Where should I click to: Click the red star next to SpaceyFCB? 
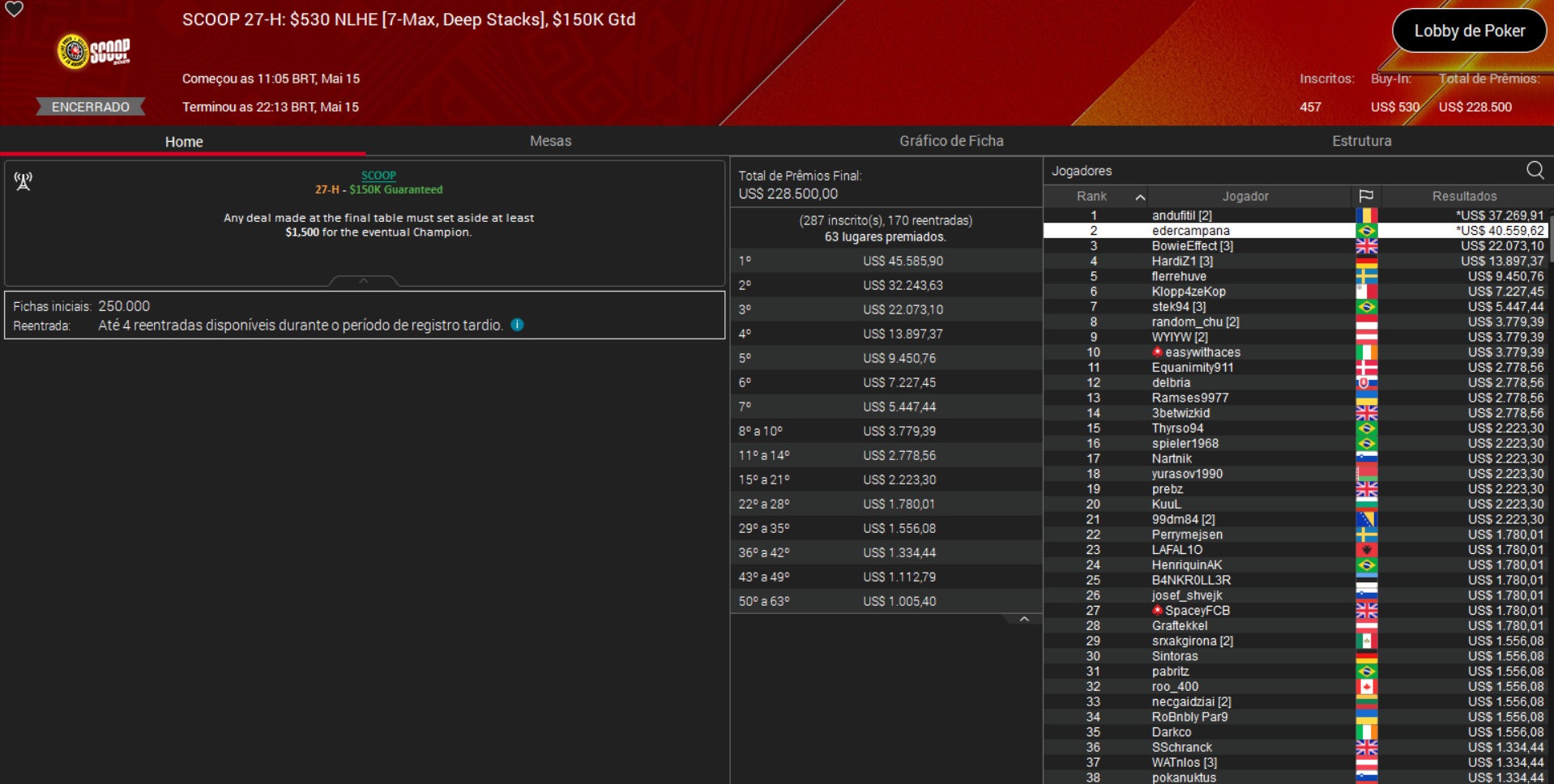click(1157, 610)
